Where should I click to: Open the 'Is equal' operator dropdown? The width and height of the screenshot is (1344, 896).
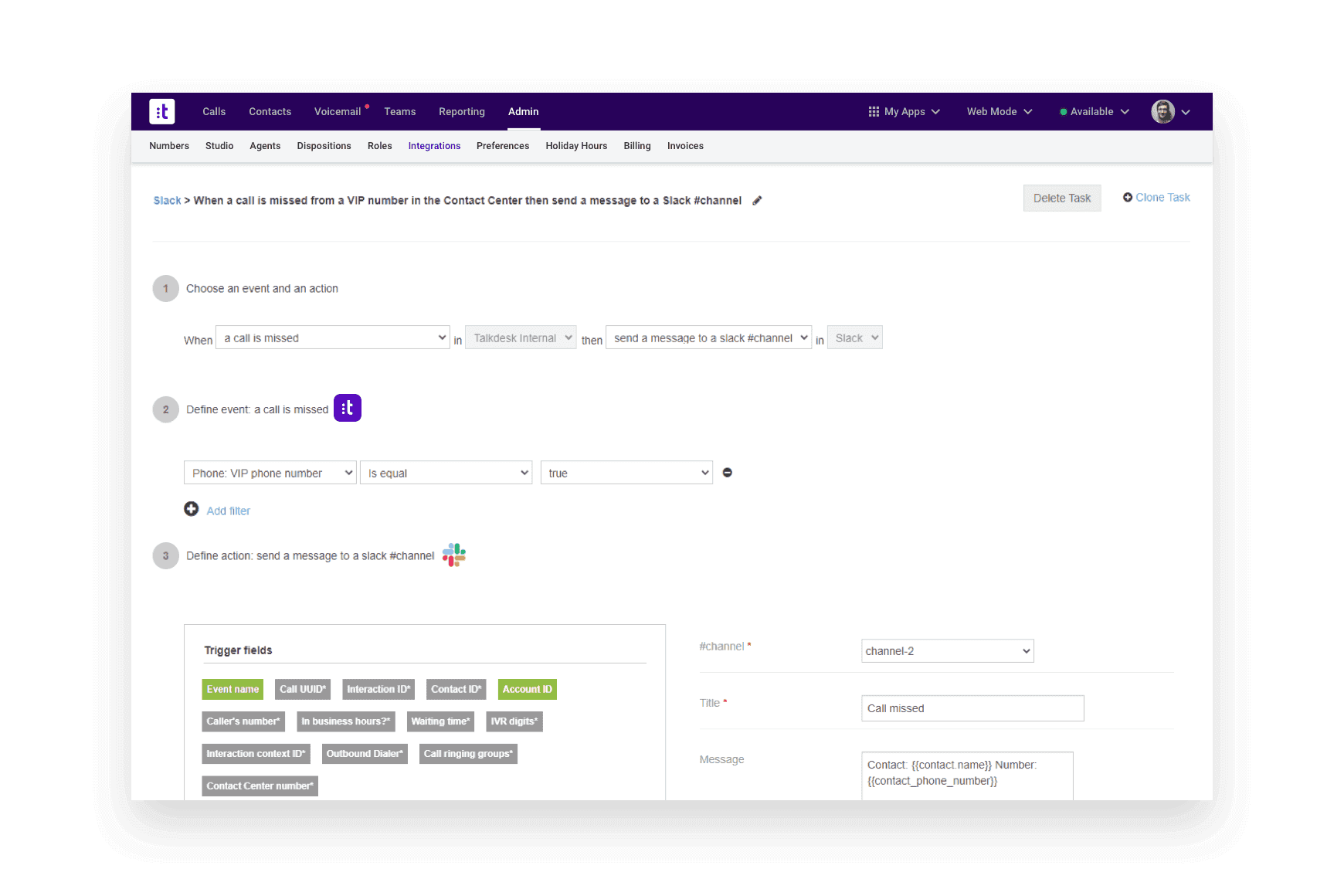click(446, 472)
